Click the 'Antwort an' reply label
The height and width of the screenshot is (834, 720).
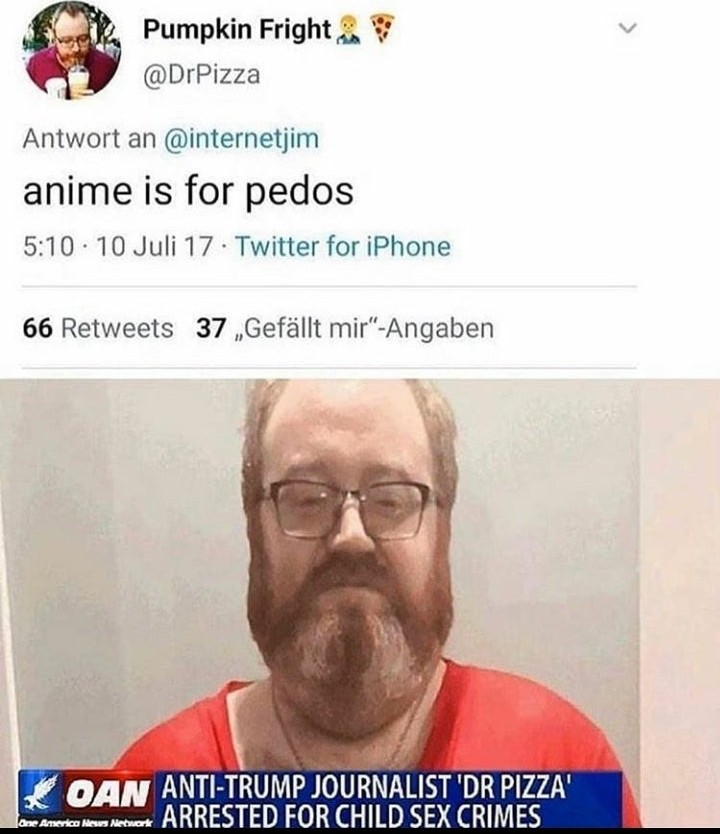point(89,139)
